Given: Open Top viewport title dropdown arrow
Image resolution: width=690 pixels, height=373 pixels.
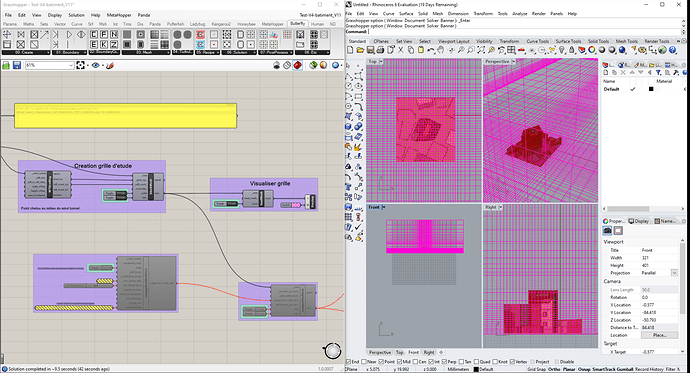Looking at the screenshot, I should [x=381, y=62].
